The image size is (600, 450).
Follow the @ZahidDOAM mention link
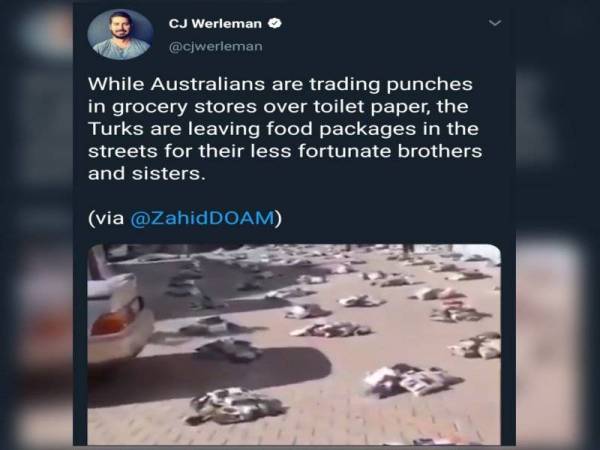coord(202,218)
